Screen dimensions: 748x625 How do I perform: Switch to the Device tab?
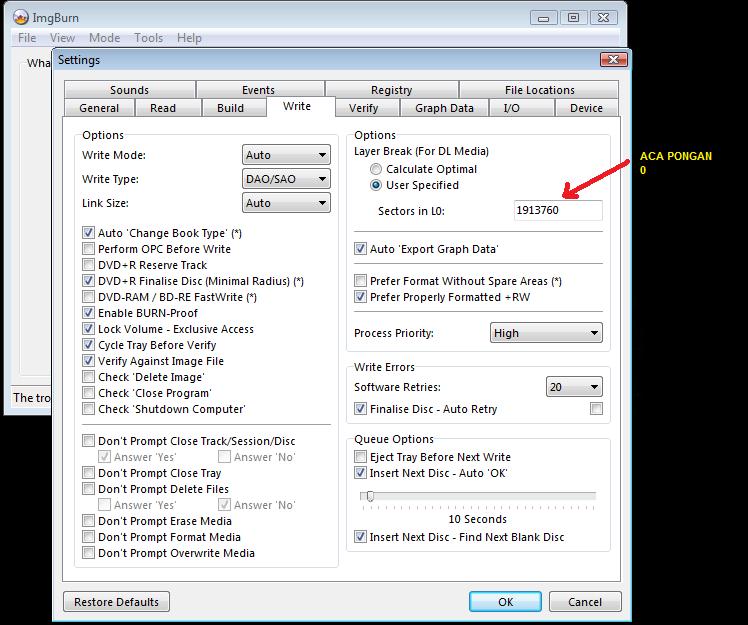(x=586, y=108)
